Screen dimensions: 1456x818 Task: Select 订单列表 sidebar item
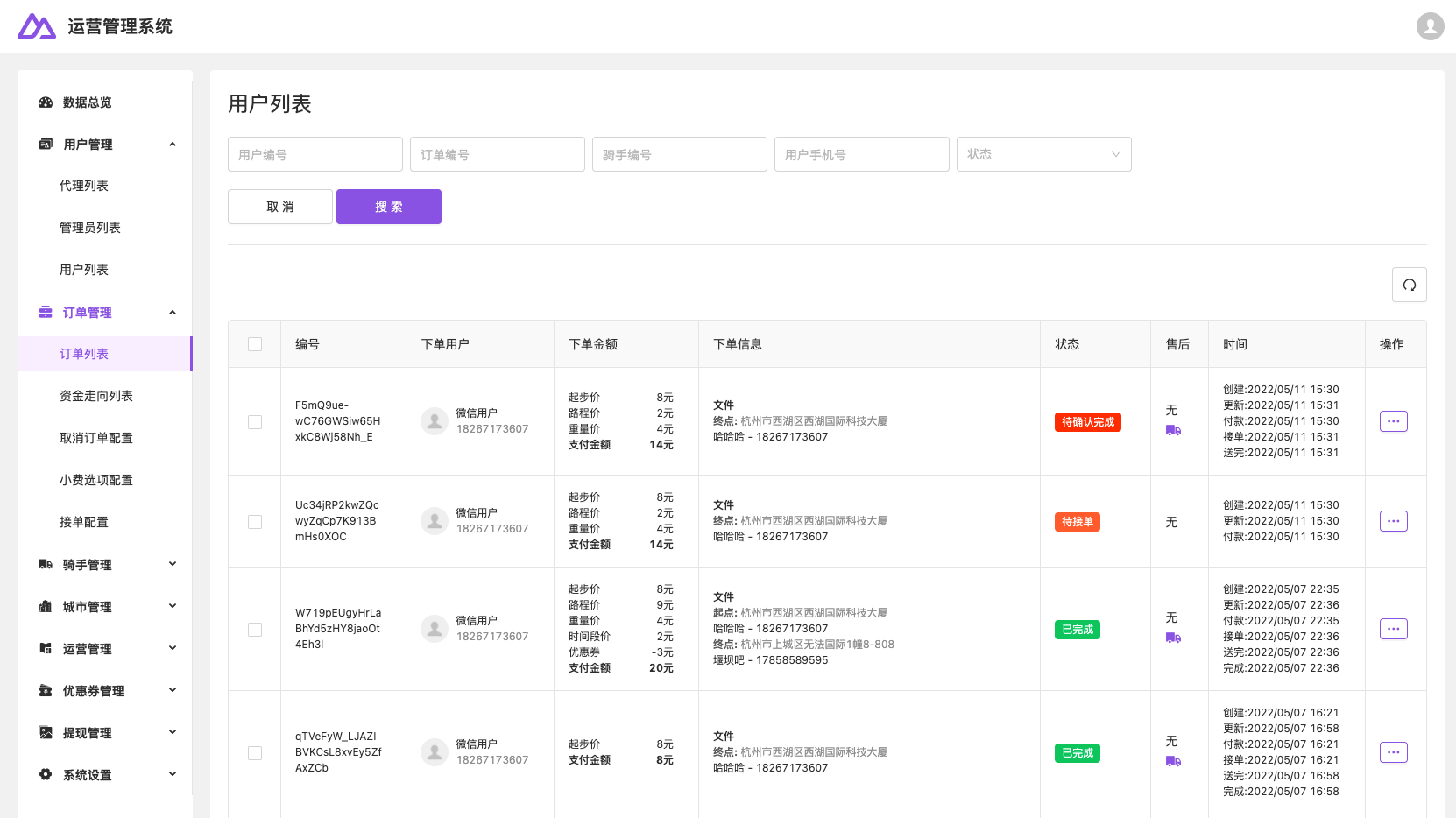coord(104,354)
